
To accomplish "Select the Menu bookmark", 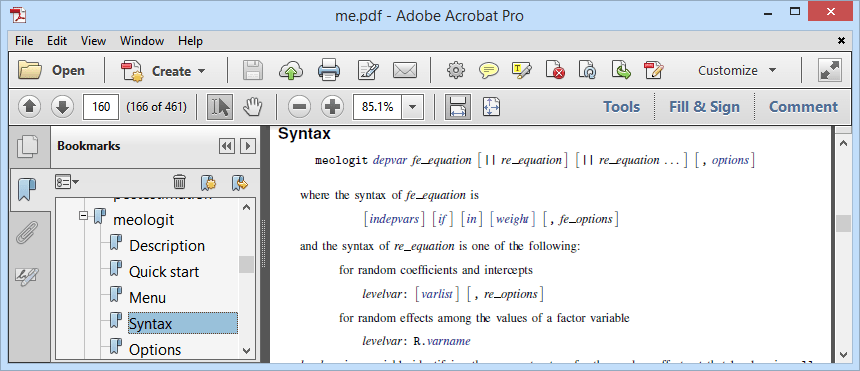I will [147, 298].
